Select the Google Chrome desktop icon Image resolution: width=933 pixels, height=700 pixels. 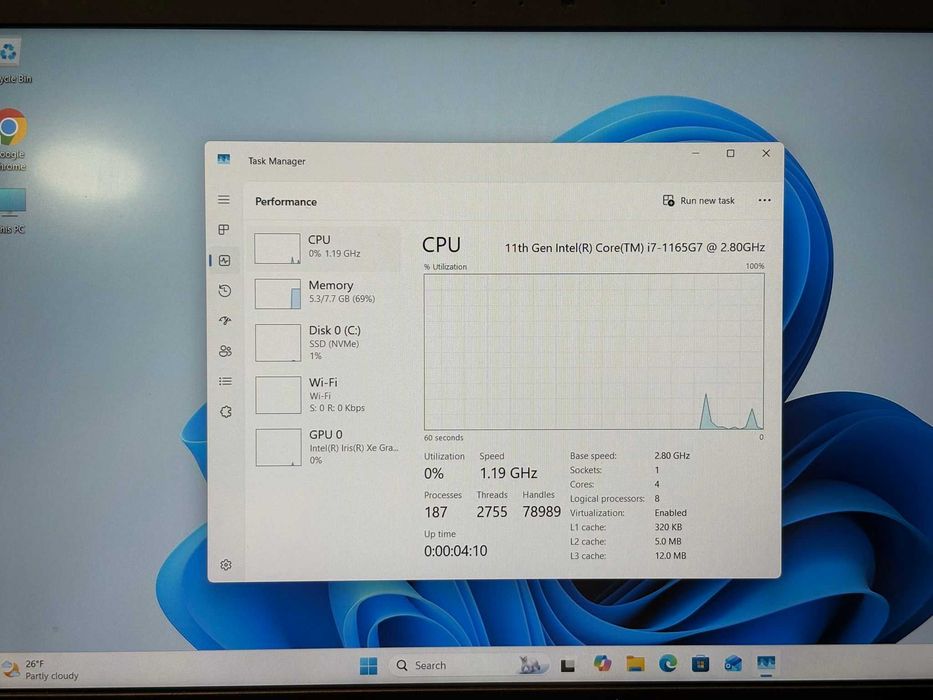[12, 140]
